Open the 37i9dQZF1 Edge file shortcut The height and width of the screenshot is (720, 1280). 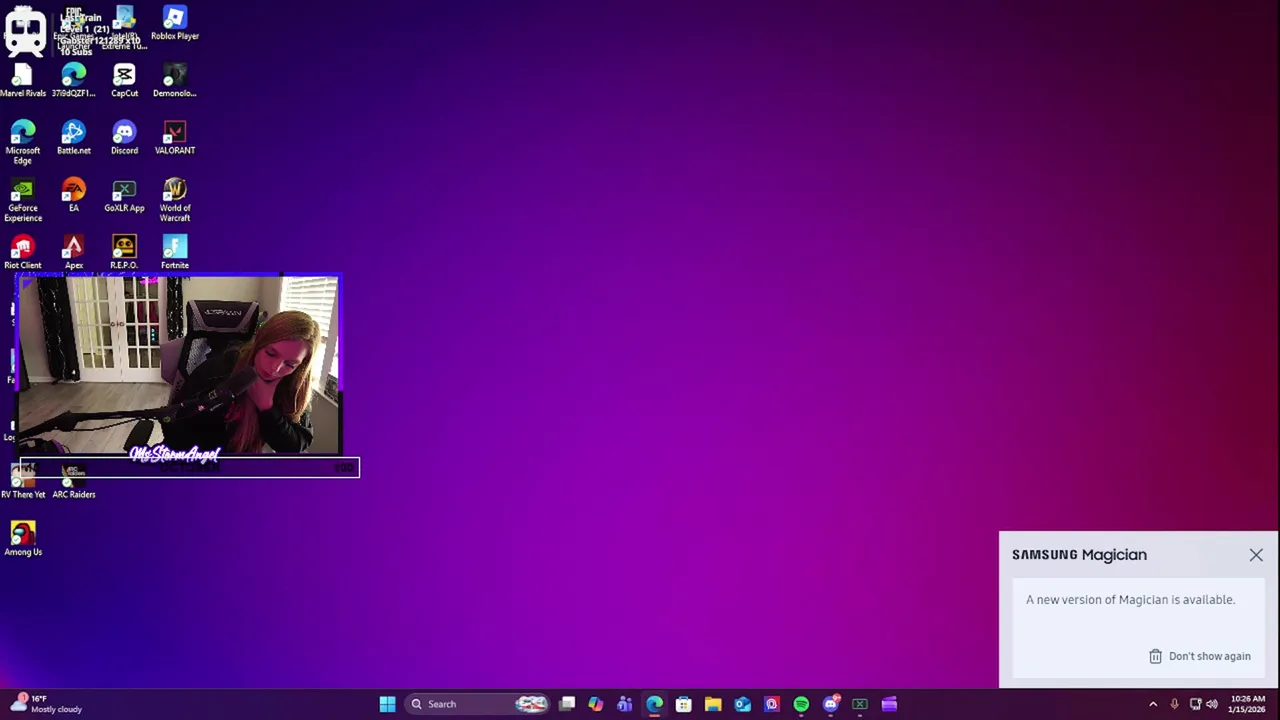(74, 81)
